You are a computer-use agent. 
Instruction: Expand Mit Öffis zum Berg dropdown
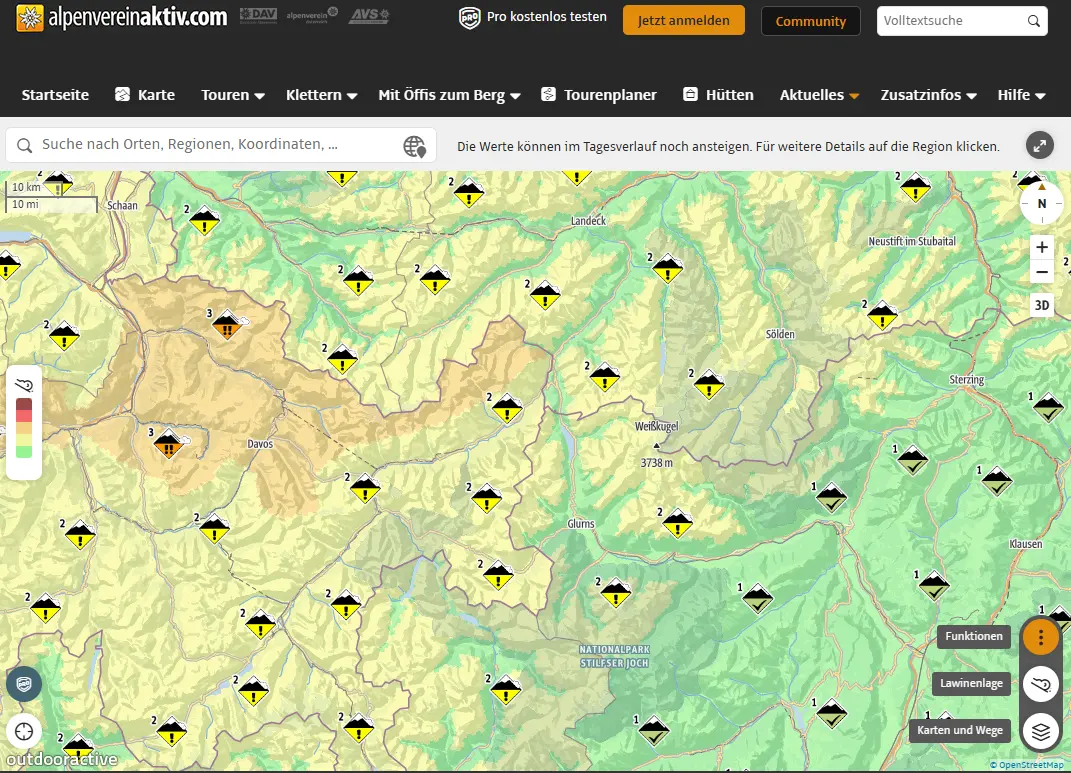click(449, 95)
